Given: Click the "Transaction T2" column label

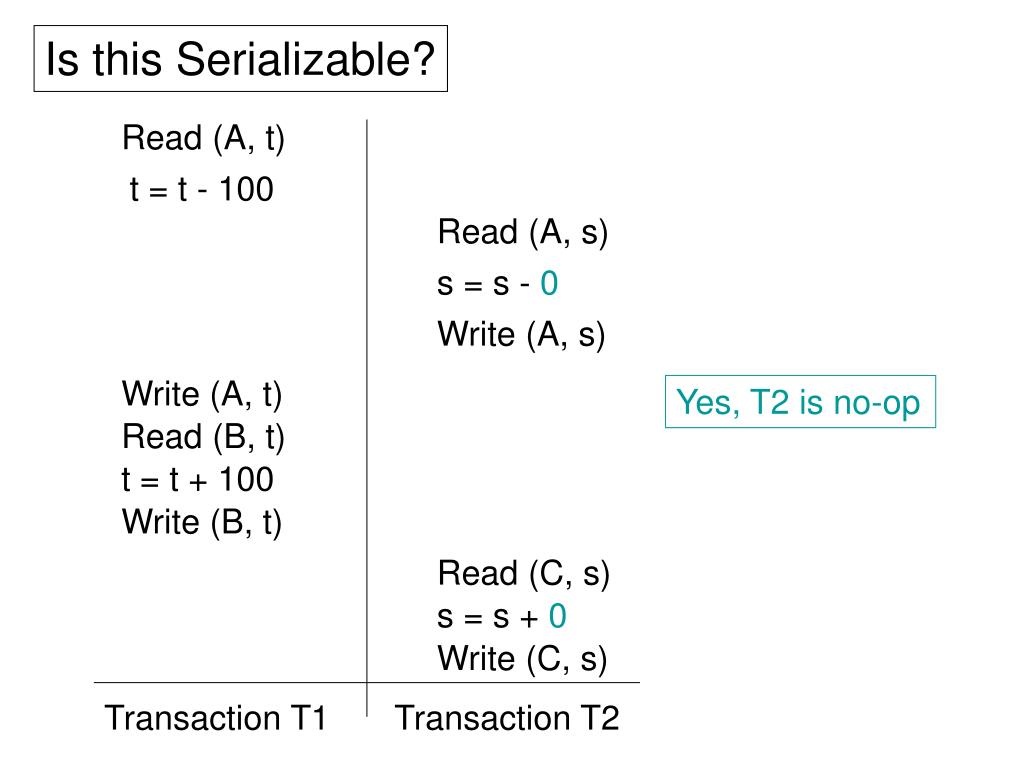Looking at the screenshot, I should (x=507, y=718).
